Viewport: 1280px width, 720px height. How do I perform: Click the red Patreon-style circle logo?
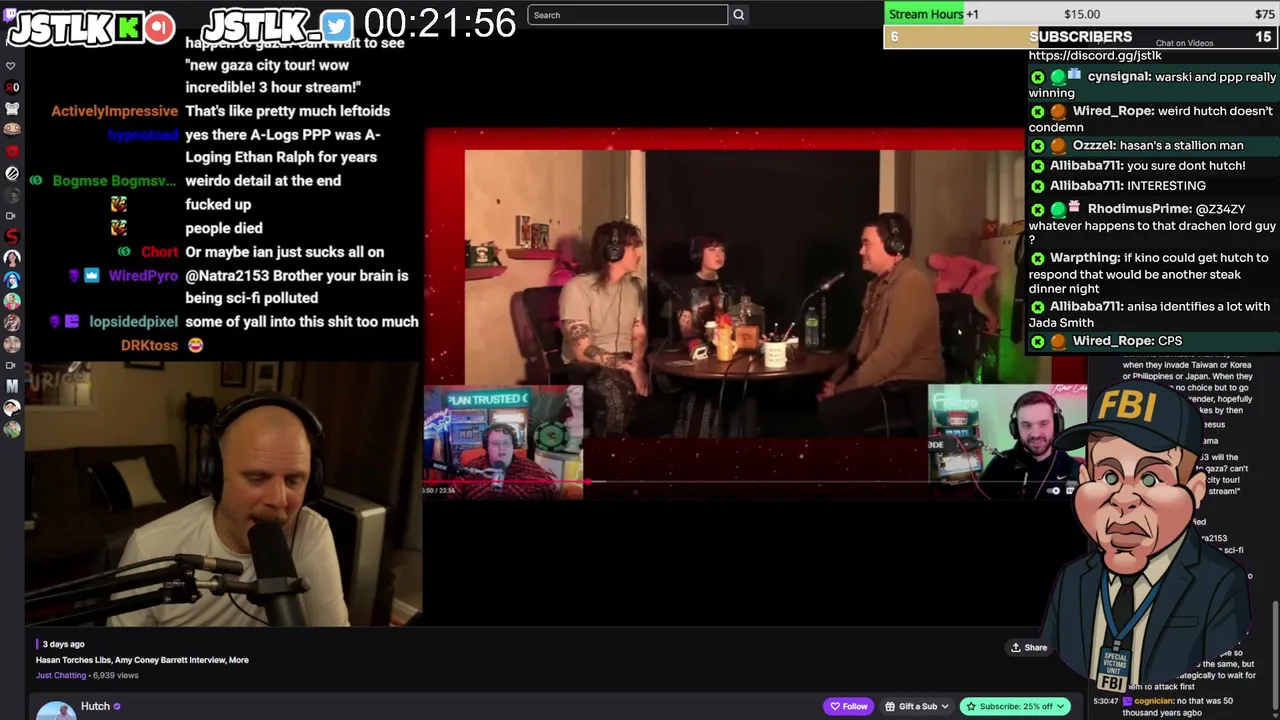click(x=160, y=27)
